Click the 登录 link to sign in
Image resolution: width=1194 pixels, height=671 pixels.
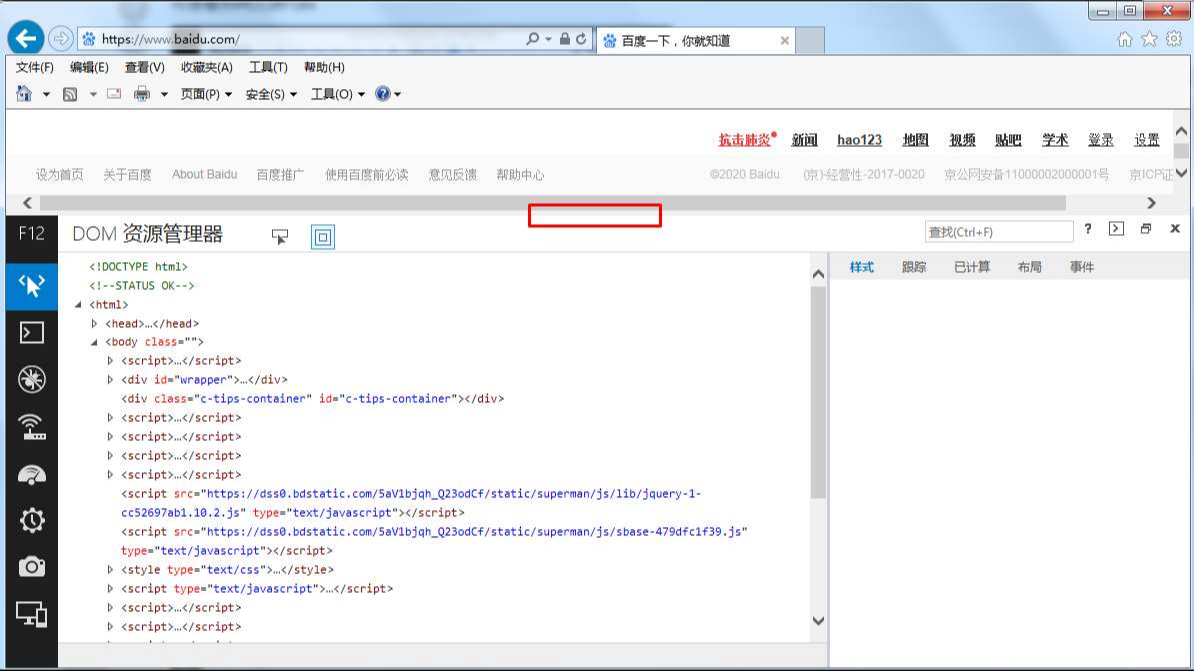pyautogui.click(x=1100, y=139)
